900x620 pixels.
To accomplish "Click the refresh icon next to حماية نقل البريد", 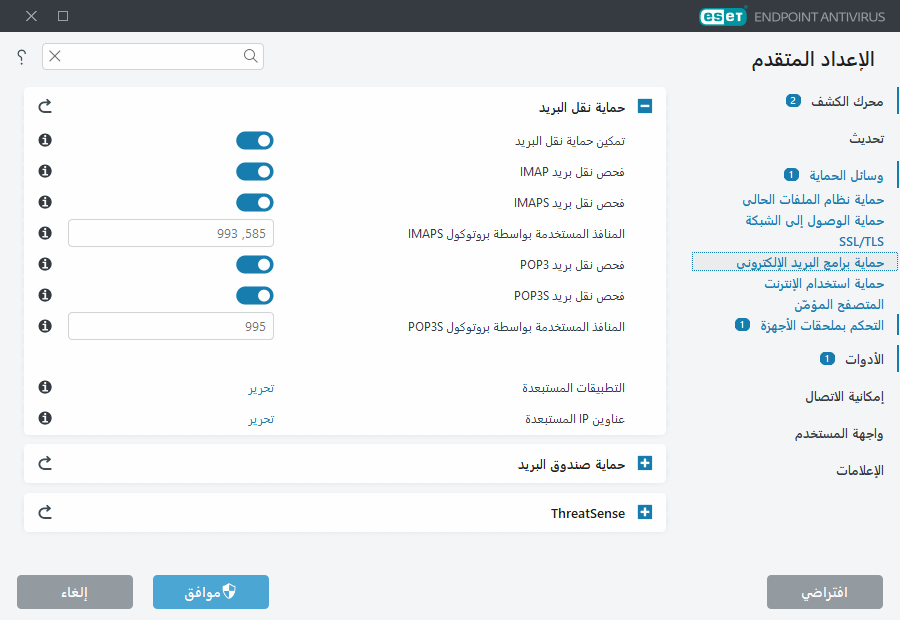I will point(44,105).
